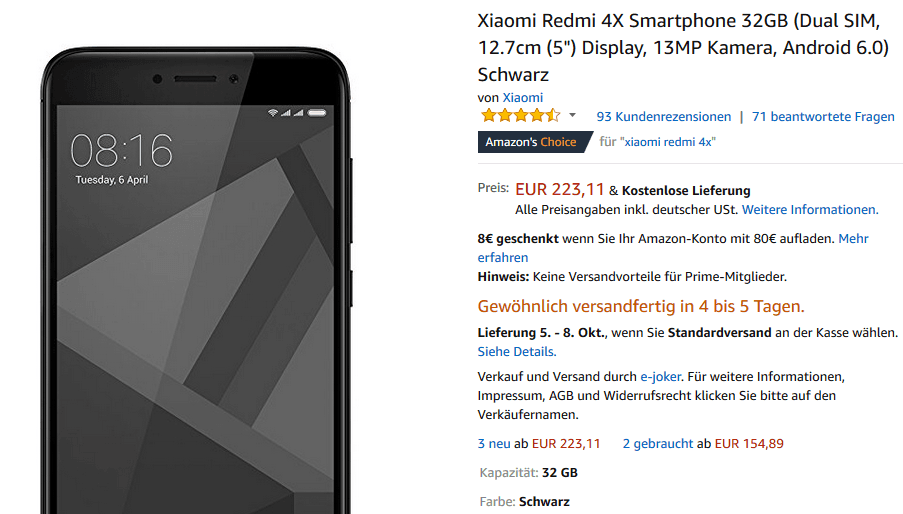Click the 2 gebraucht offers link
Viewport: 903px width, 514px height.
(x=658, y=444)
